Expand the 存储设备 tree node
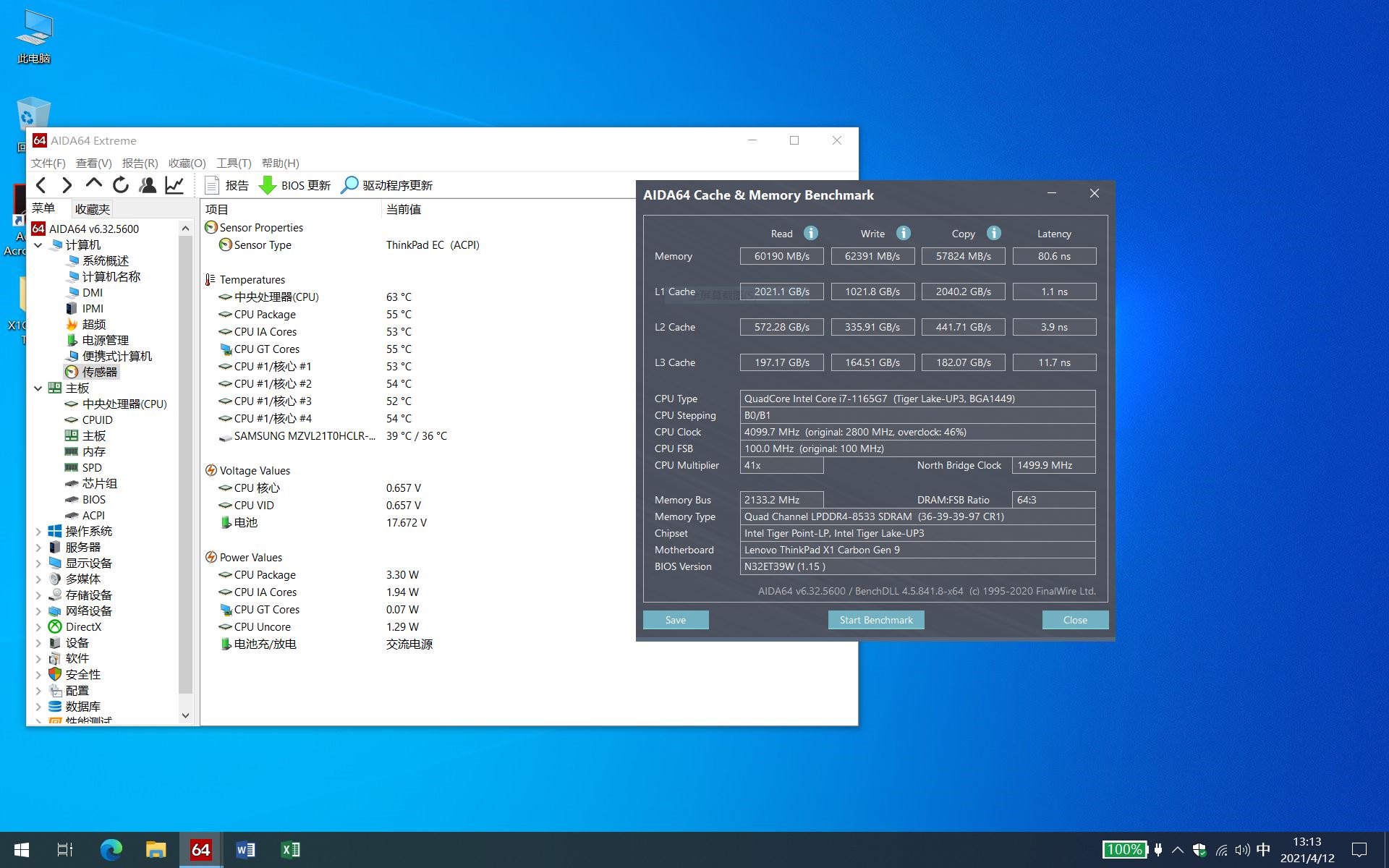 pos(38,595)
